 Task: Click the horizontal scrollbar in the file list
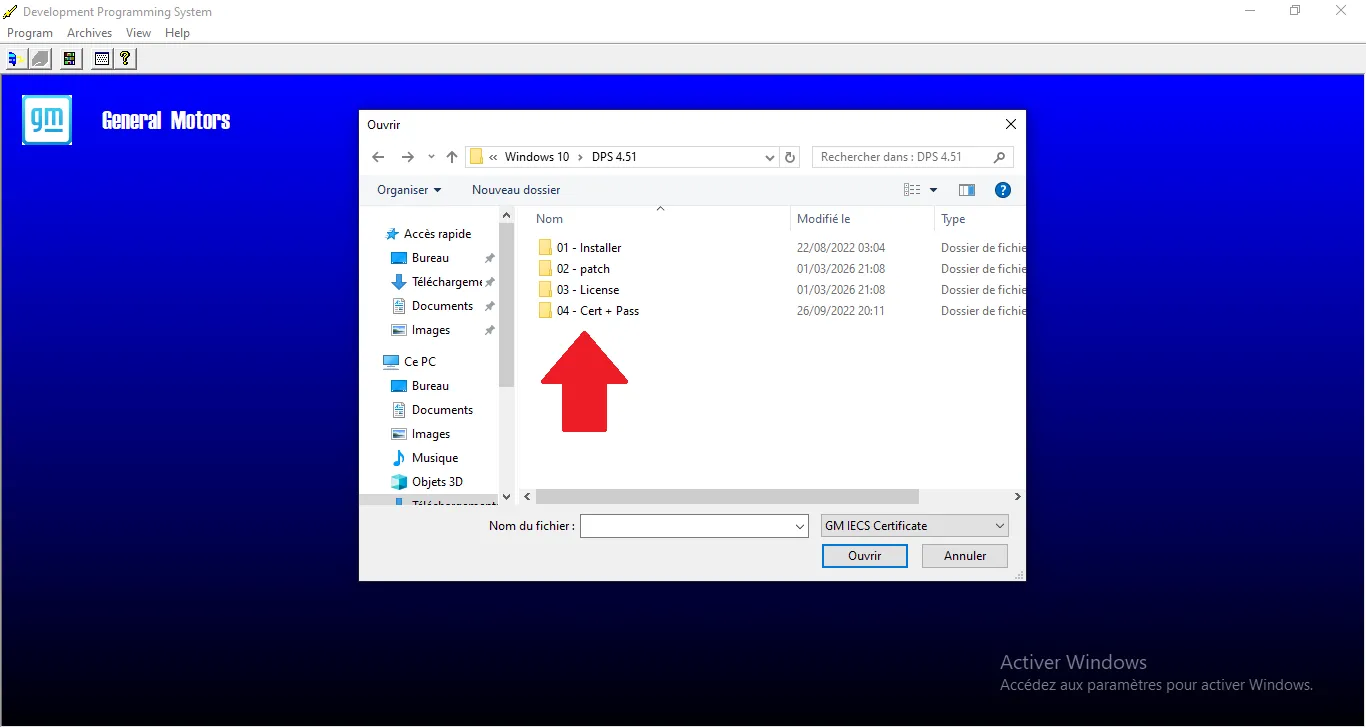[727, 497]
